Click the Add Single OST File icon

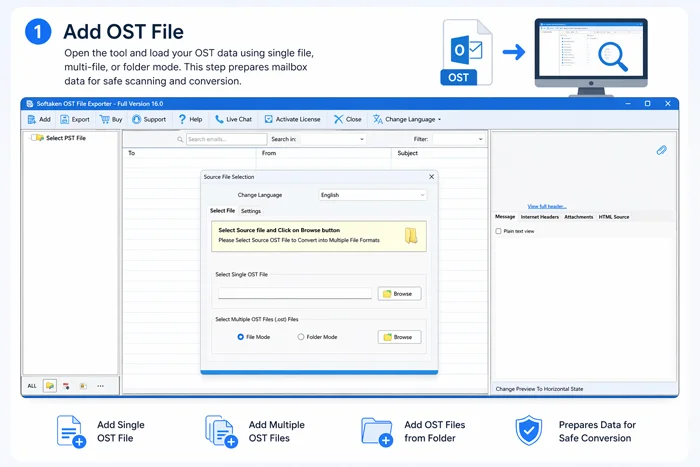71,431
